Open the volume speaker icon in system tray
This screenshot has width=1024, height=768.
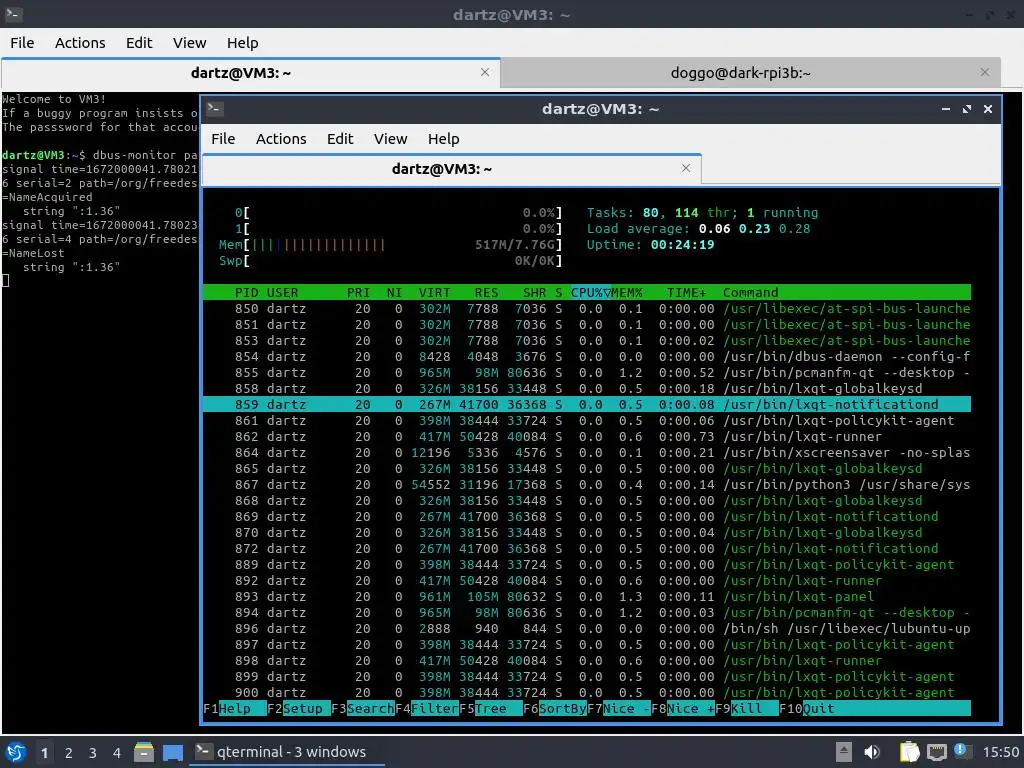click(872, 752)
